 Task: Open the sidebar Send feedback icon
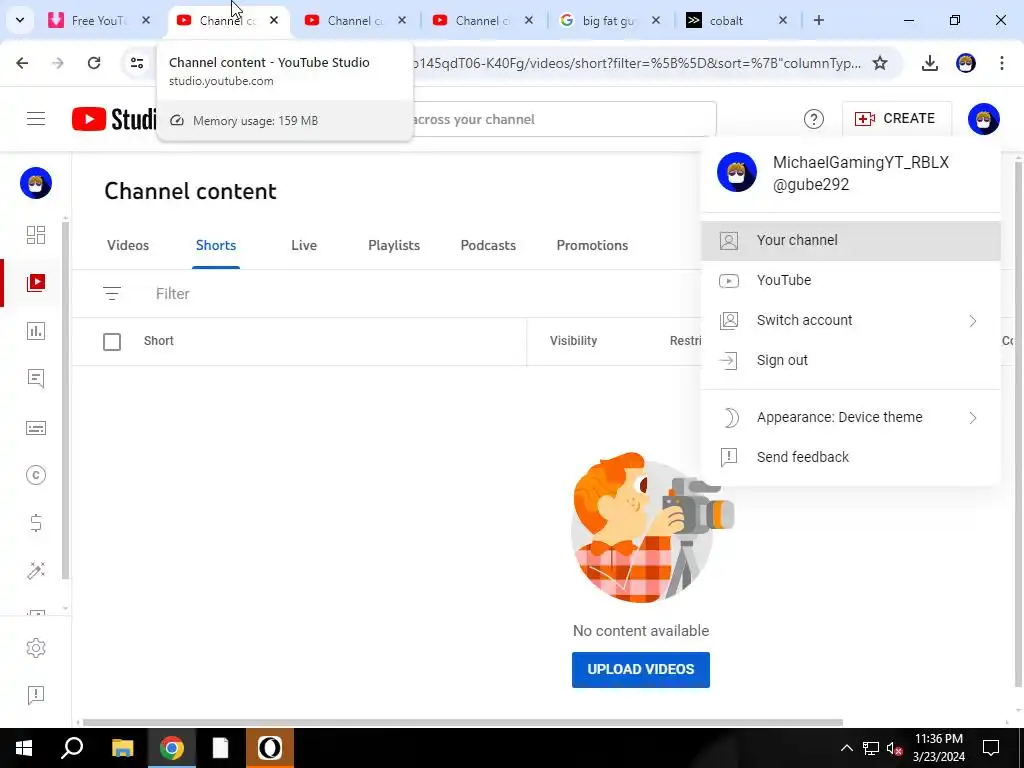coord(36,695)
